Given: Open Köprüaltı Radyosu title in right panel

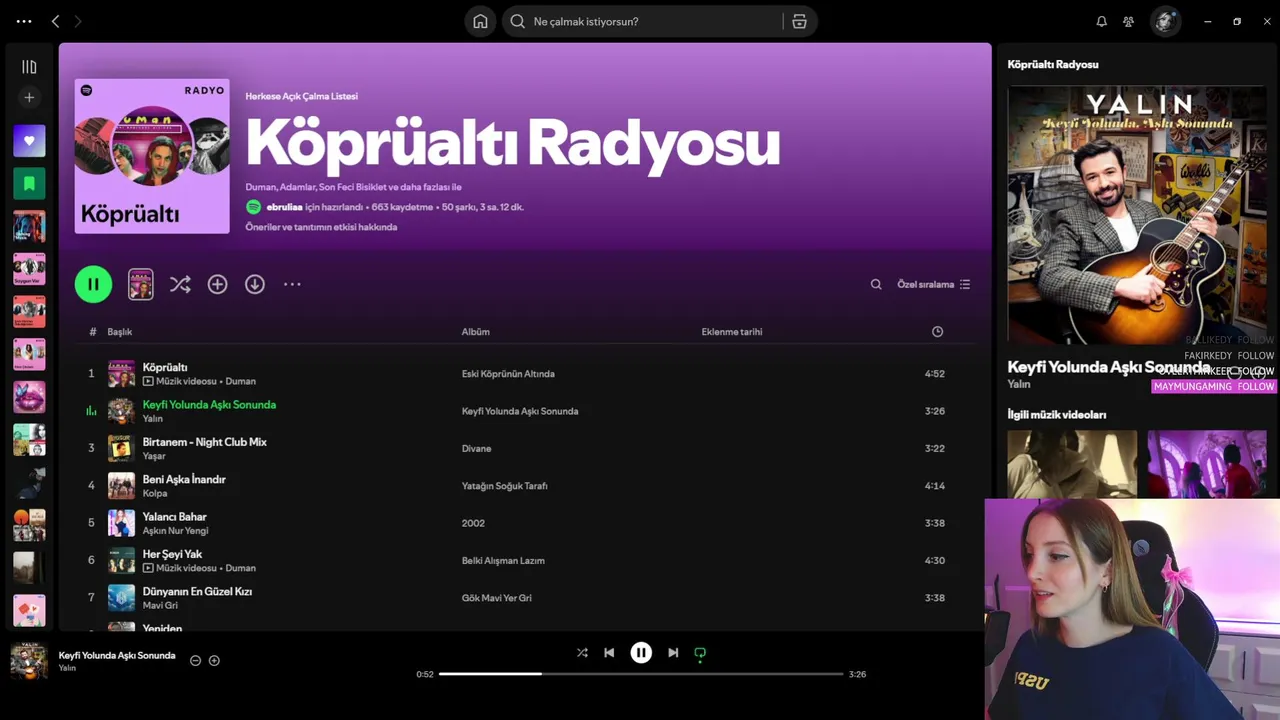Looking at the screenshot, I should (x=1053, y=64).
